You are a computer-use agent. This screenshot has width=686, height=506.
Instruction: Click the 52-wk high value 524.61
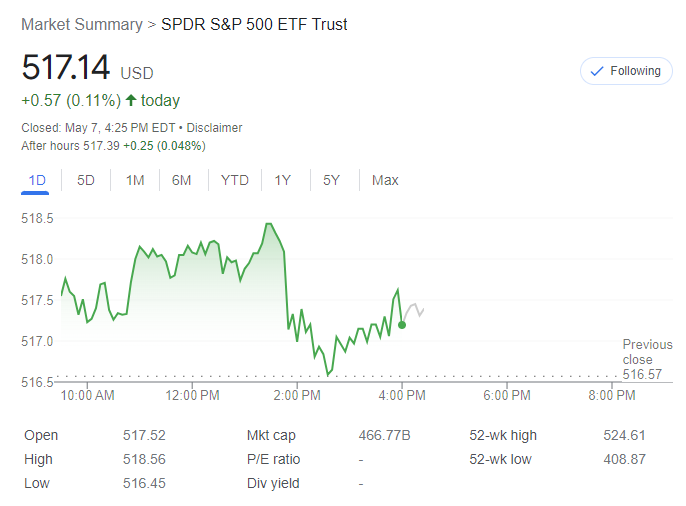pos(625,435)
